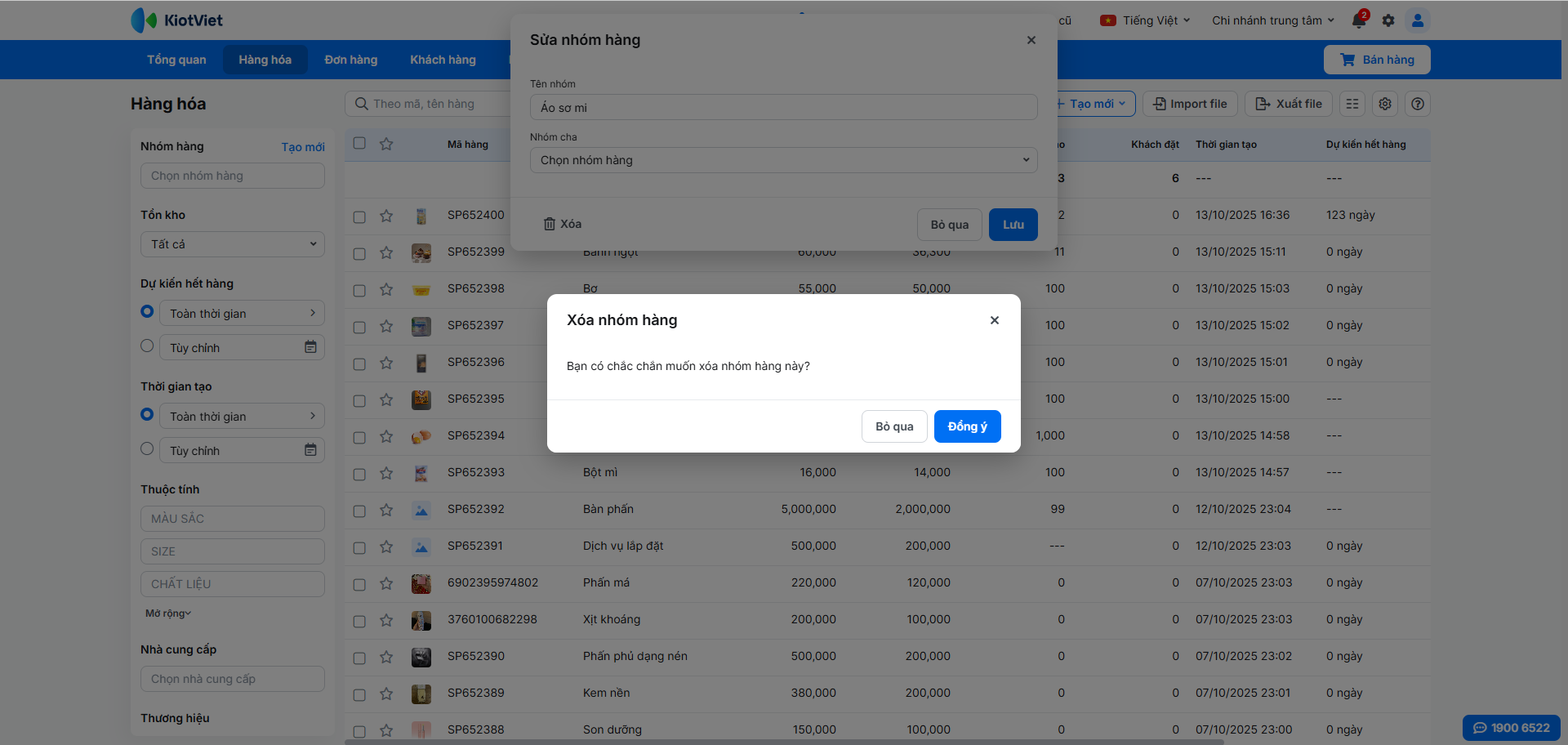
Task: Star the product SP652399
Action: [386, 252]
